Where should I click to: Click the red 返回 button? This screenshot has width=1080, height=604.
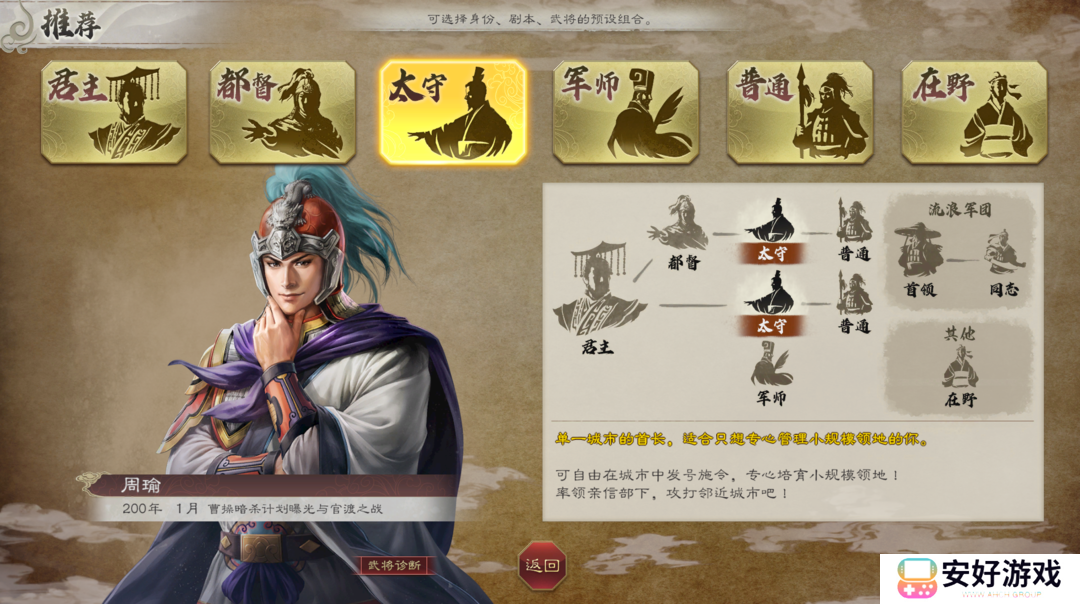(x=542, y=565)
